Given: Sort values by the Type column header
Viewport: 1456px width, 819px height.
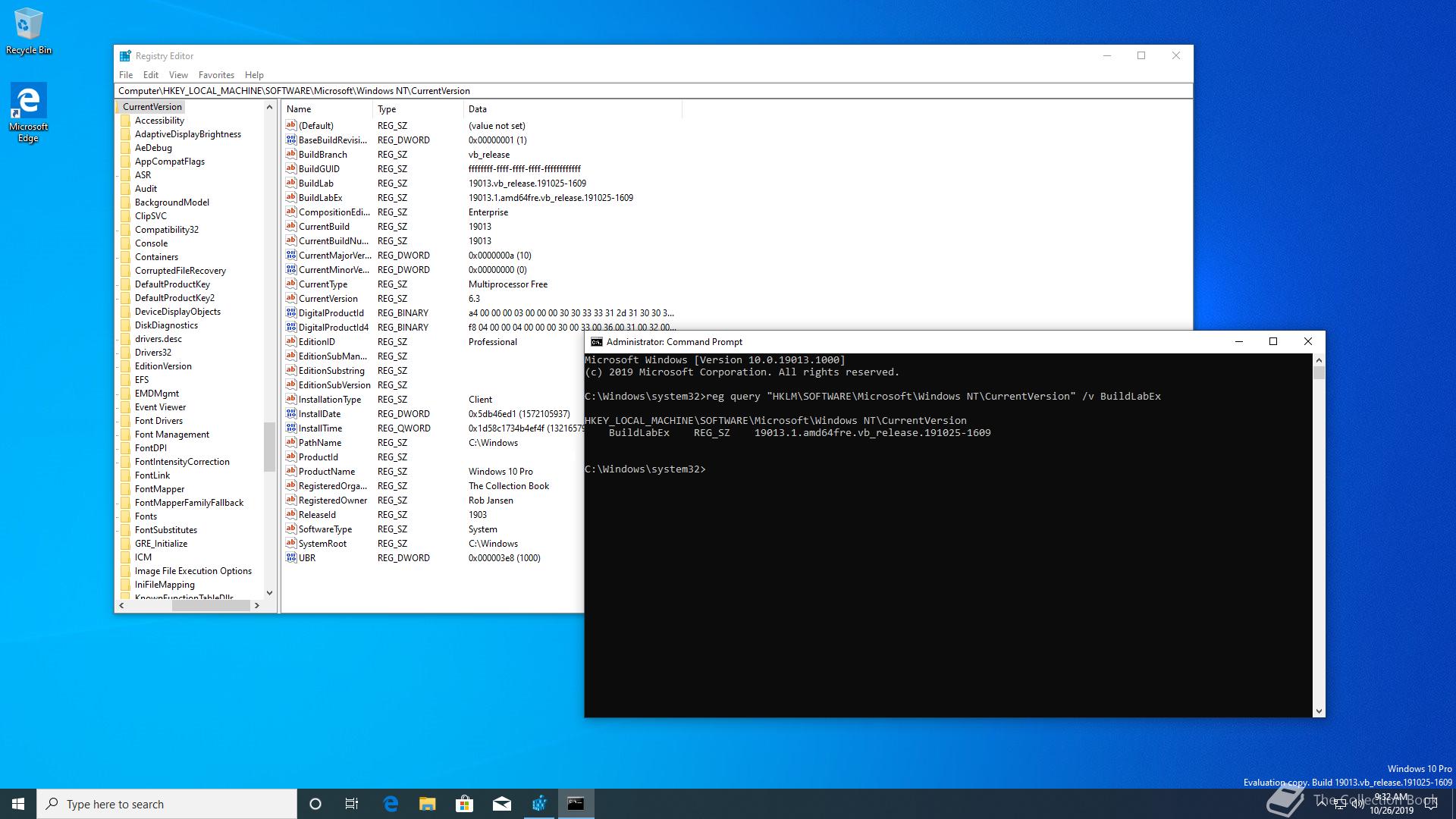Looking at the screenshot, I should pos(418,109).
